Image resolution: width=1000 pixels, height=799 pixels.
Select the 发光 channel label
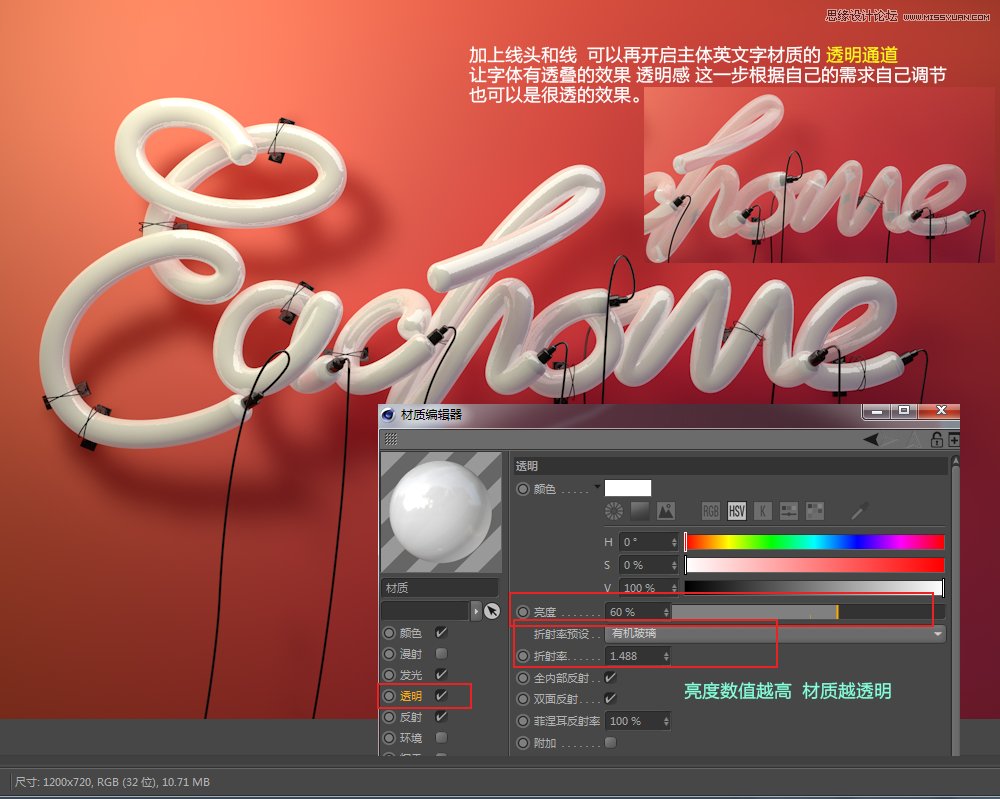click(413, 675)
